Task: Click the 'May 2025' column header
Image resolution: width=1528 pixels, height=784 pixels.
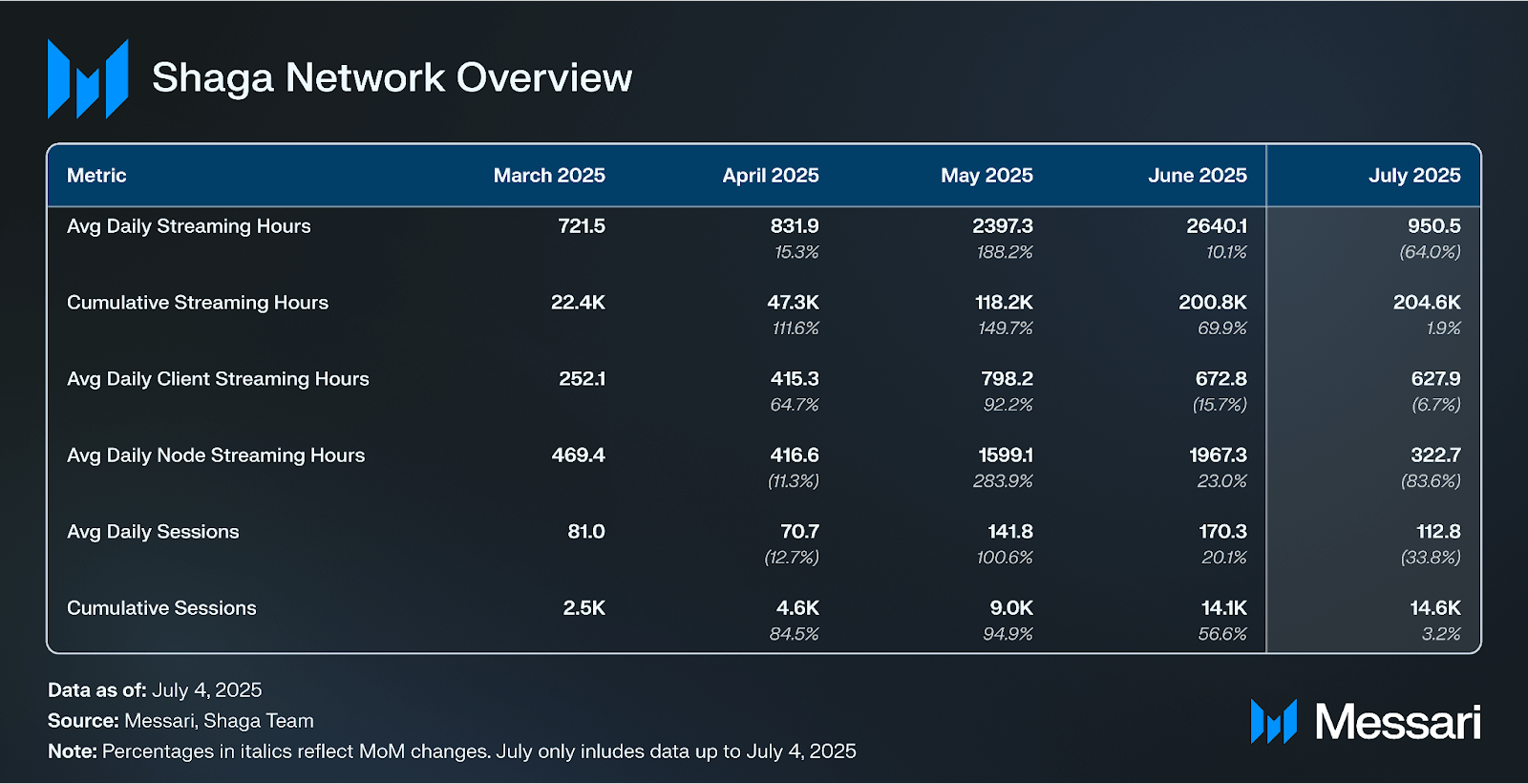Action: (x=987, y=176)
